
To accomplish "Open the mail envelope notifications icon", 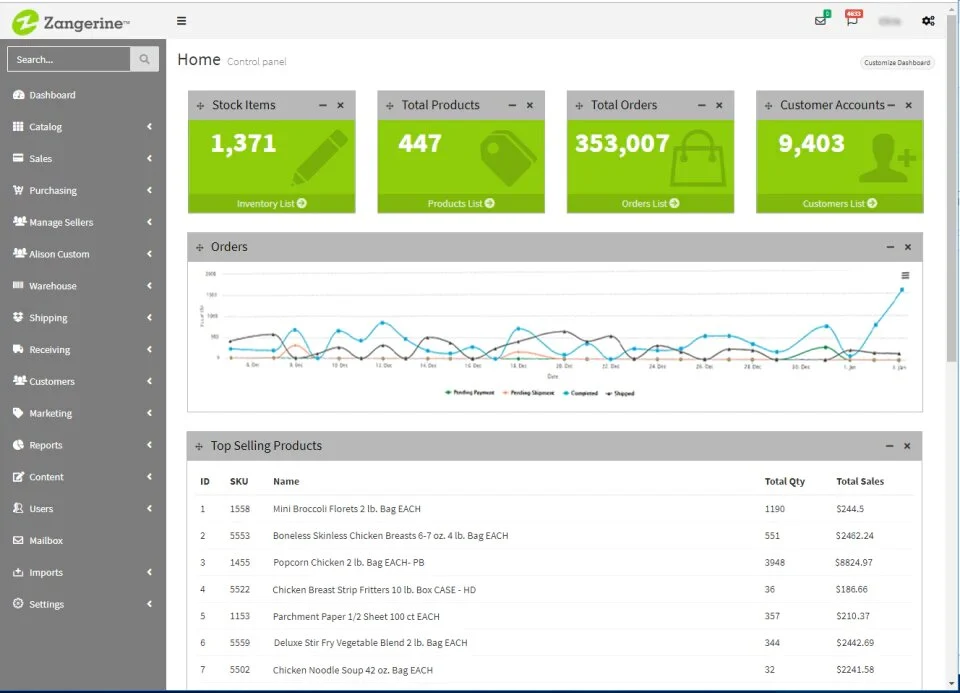I will pyautogui.click(x=821, y=20).
